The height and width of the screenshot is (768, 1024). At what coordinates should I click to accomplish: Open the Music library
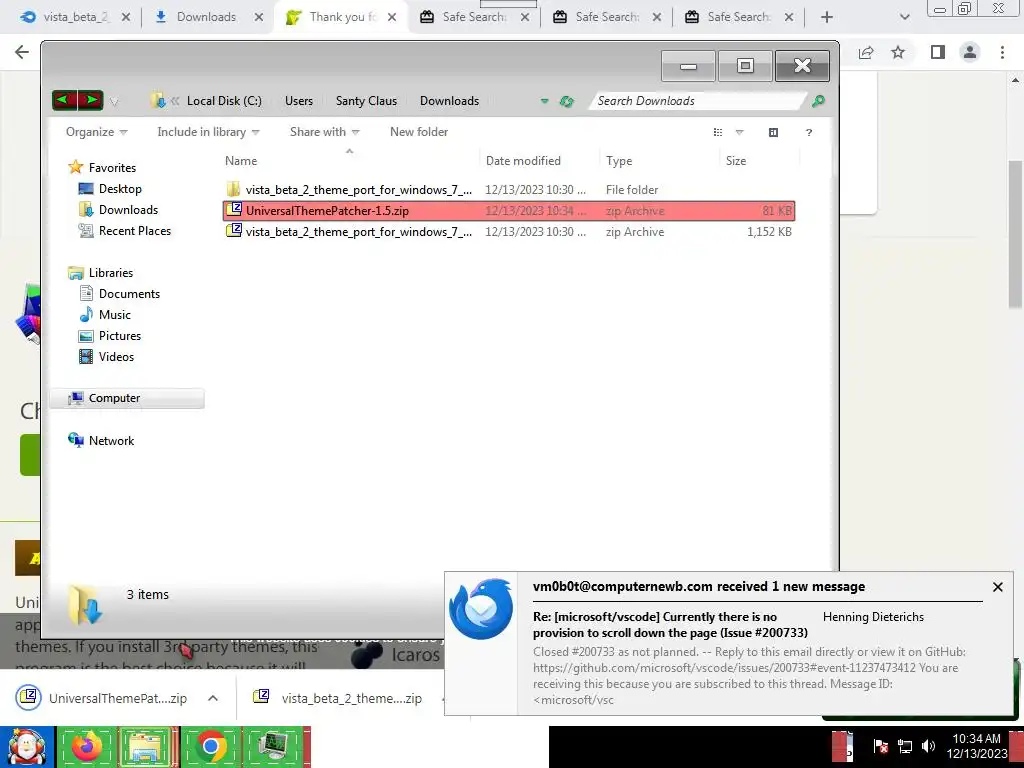point(114,315)
